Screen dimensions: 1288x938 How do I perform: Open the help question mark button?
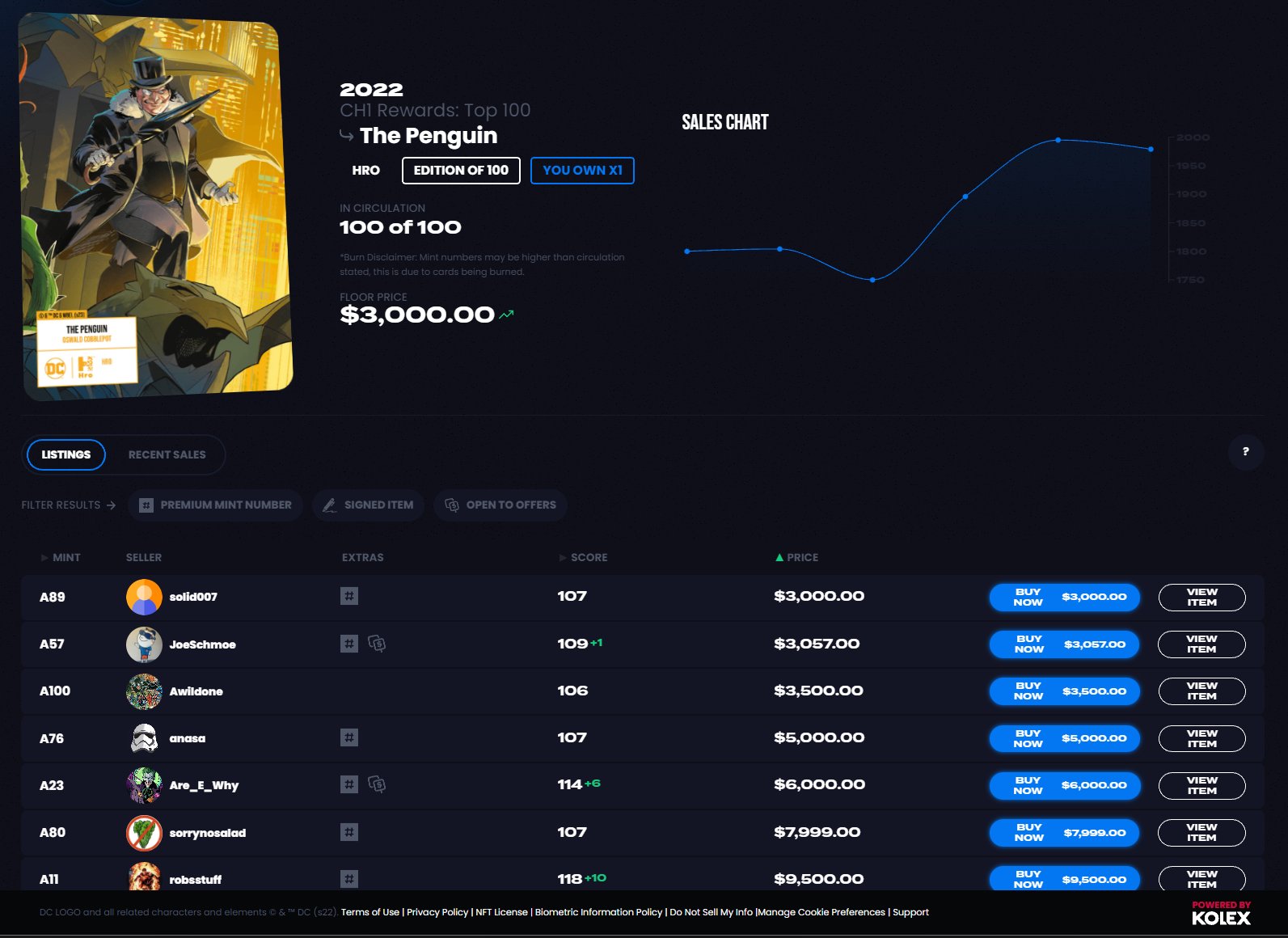click(1245, 451)
